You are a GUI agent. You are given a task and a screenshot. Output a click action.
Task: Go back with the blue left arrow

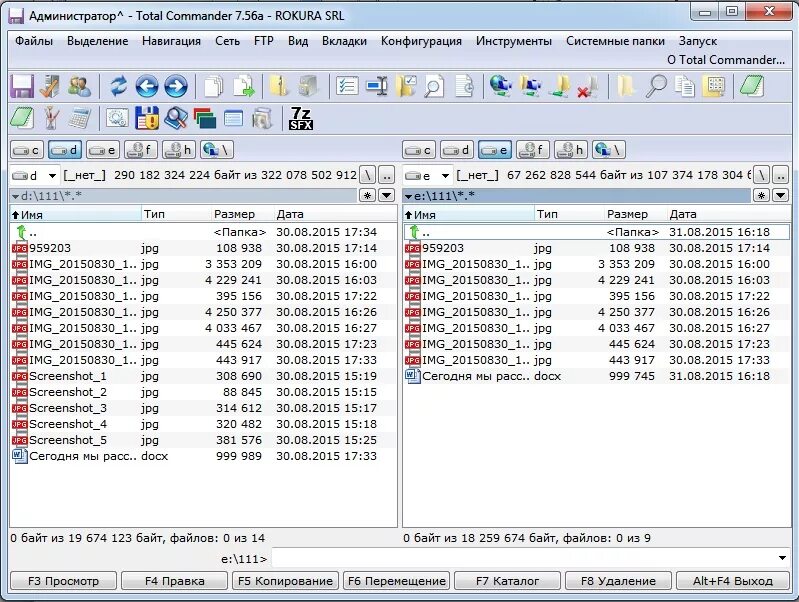point(147,86)
